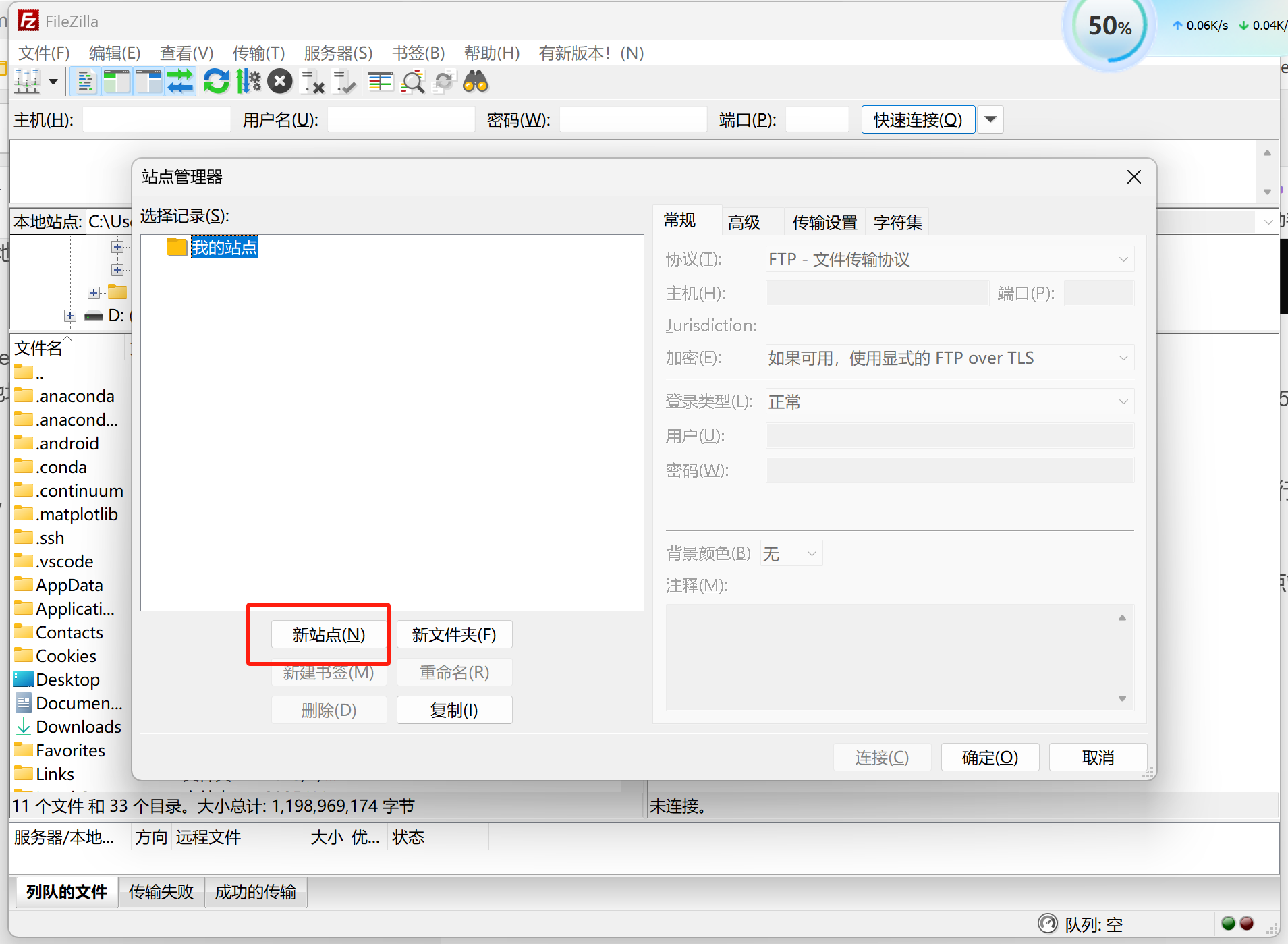Click the FileZilla logo in title bar
The image size is (1288, 944).
[x=28, y=21]
